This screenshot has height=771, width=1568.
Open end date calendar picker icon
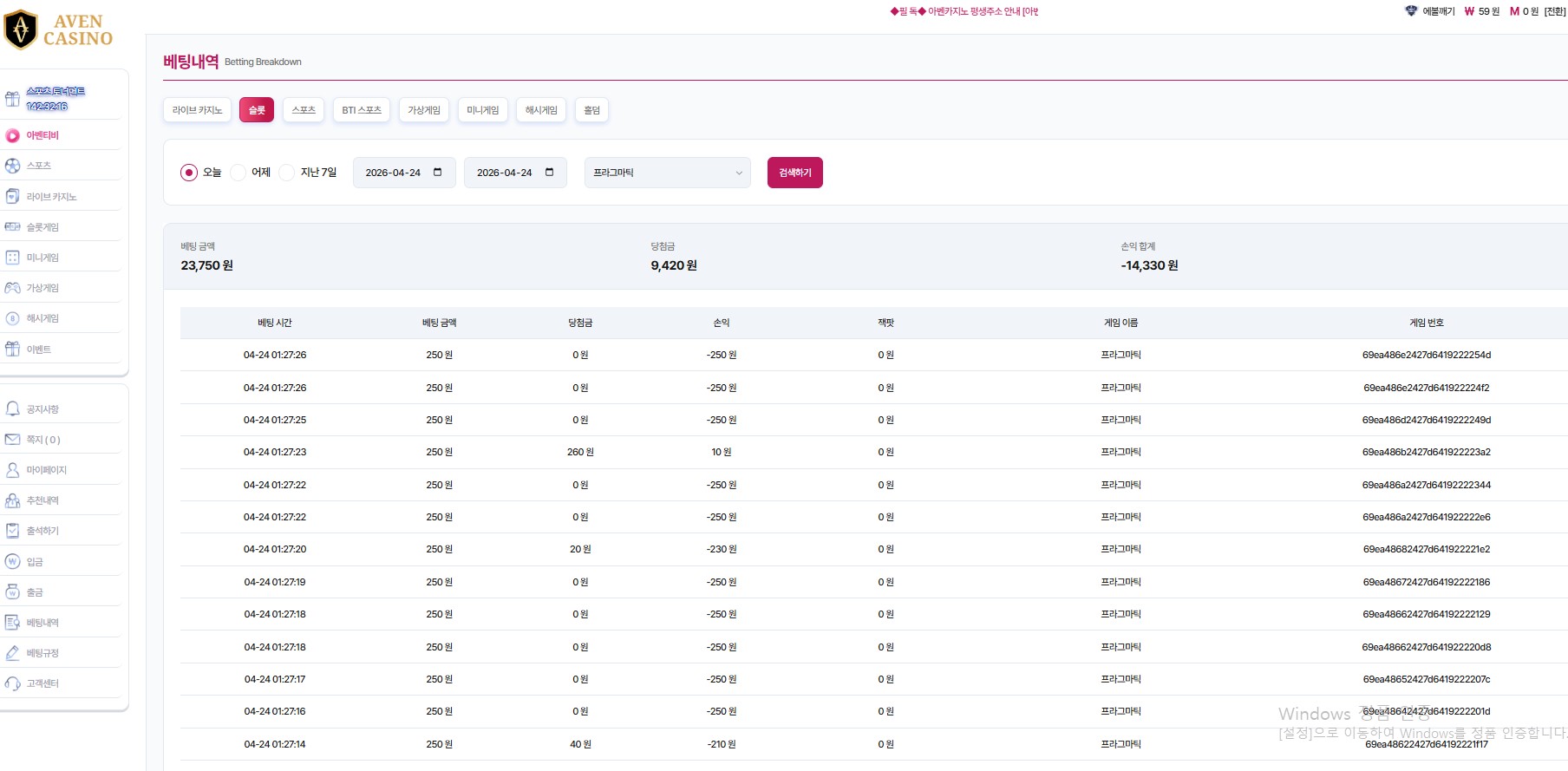coord(549,173)
